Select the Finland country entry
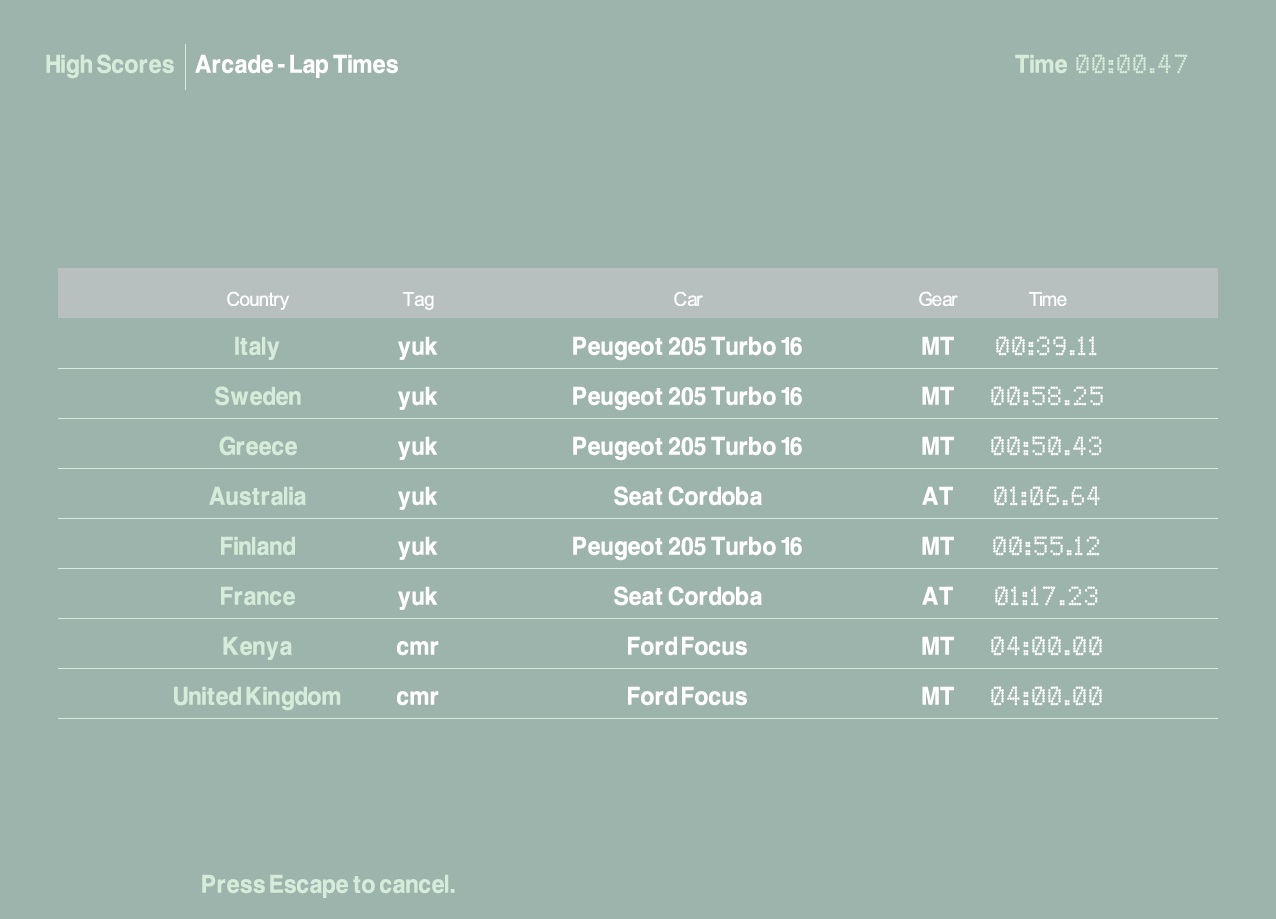 [257, 546]
